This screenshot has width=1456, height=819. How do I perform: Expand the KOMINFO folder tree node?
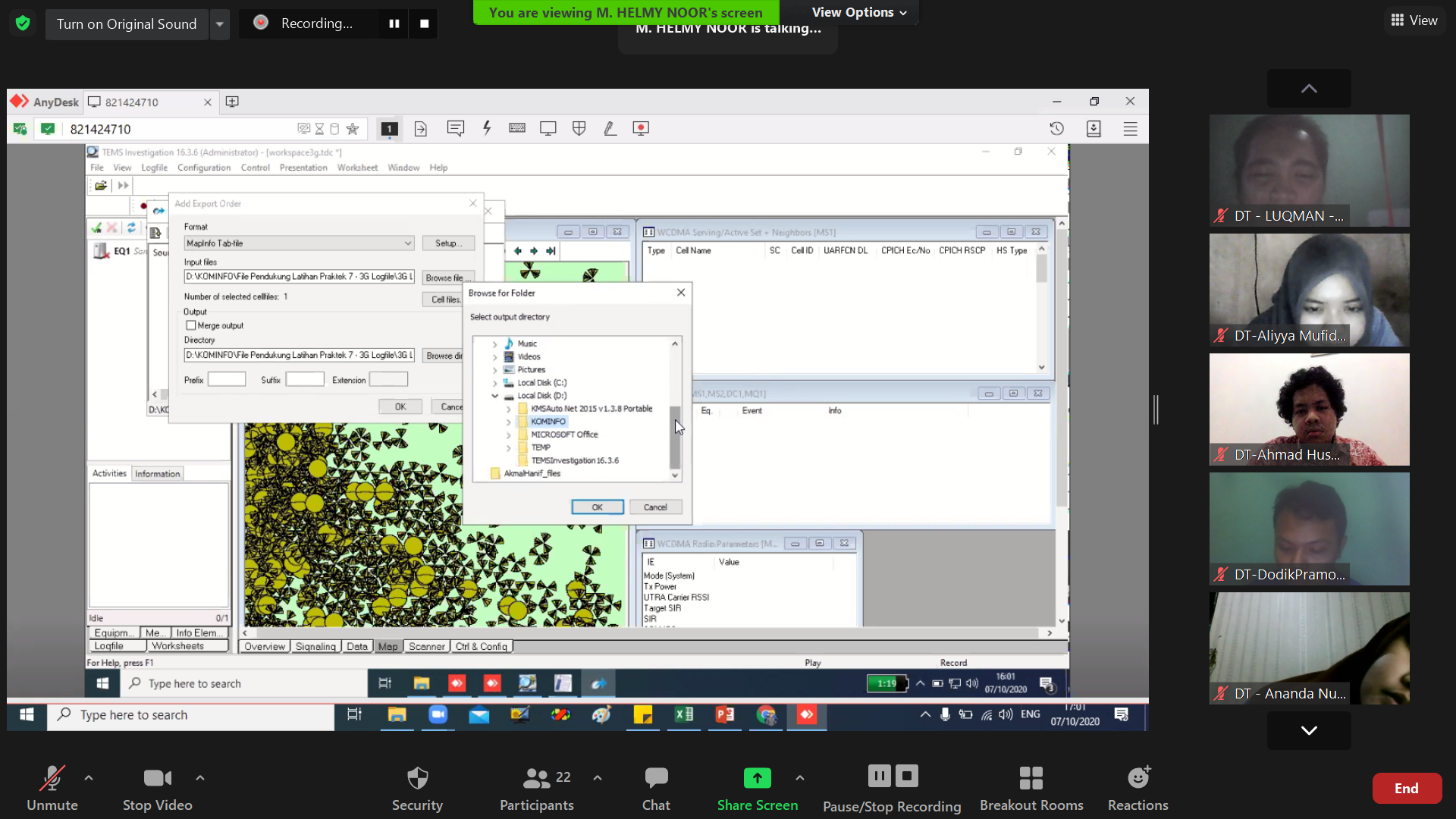tap(509, 422)
